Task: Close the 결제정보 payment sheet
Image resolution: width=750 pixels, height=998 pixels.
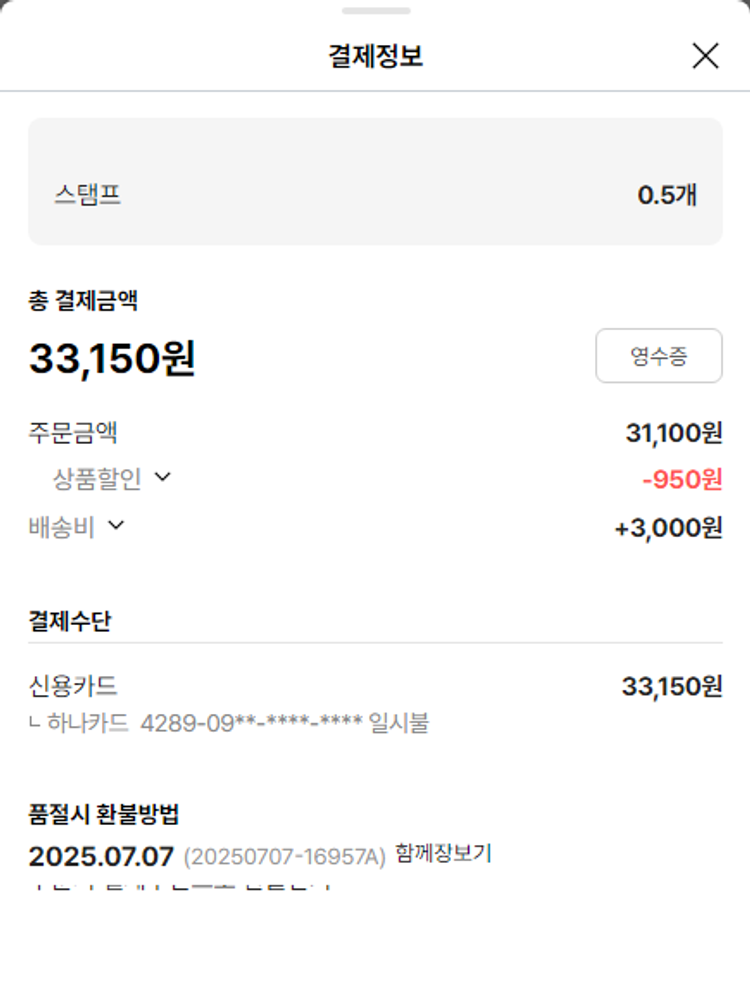Action: (x=705, y=56)
